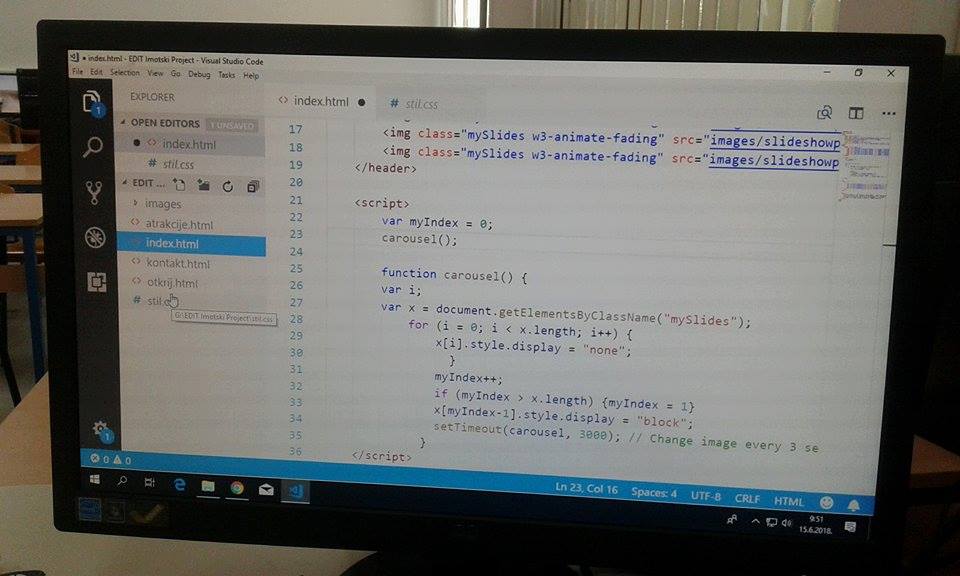Open the Extensions view
The image size is (960, 576).
(96, 282)
